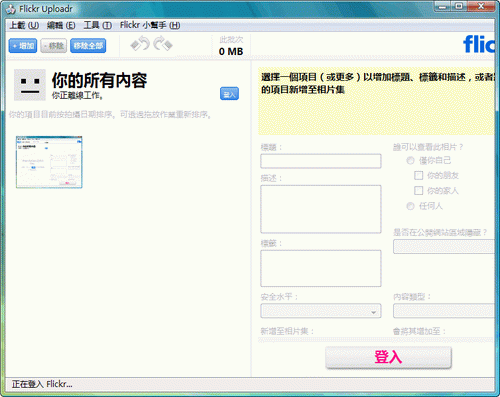The height and width of the screenshot is (397, 500).
Task: Click the 標籤 text area
Action: [x=321, y=268]
